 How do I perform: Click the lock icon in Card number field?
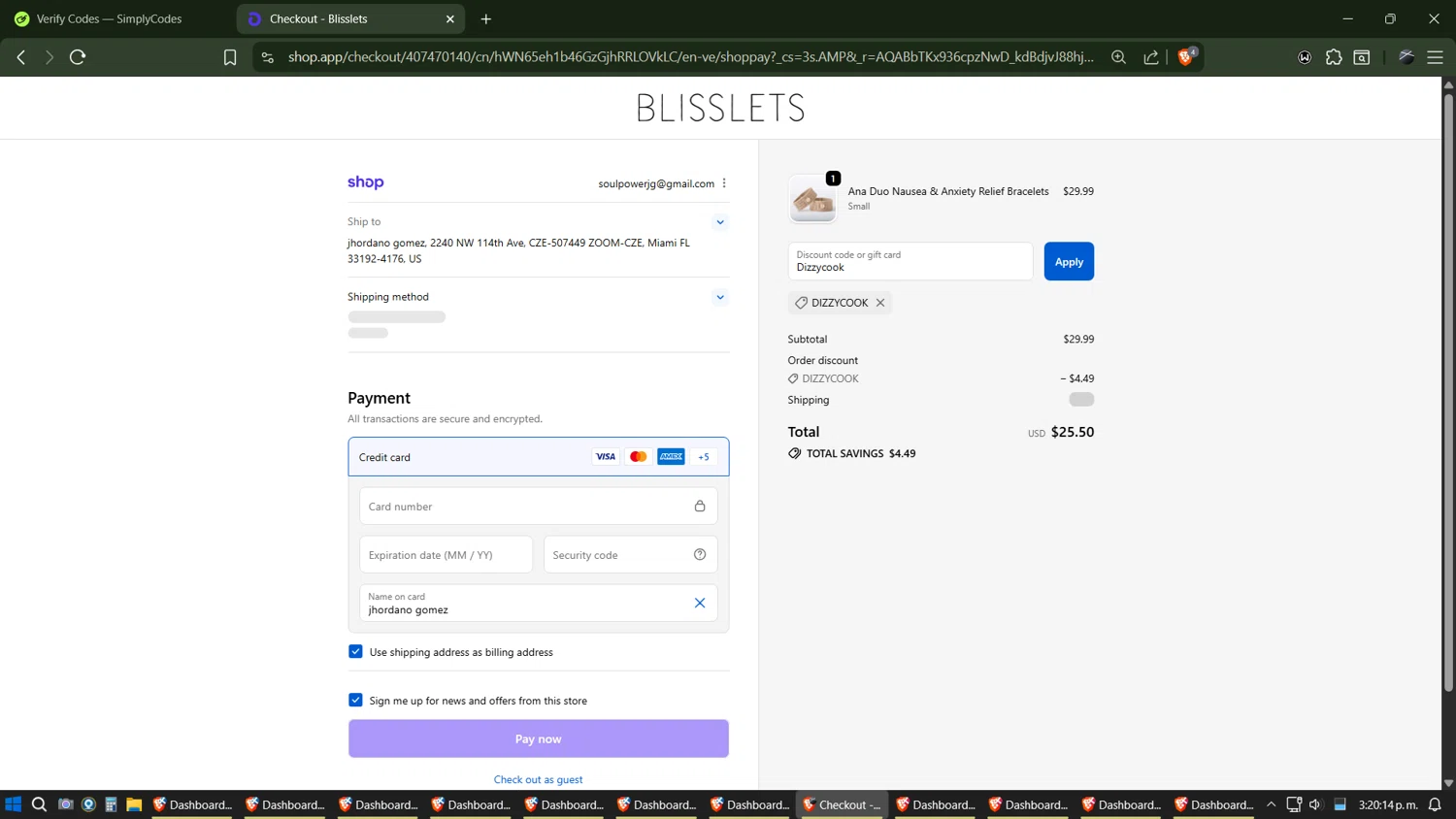pos(700,506)
